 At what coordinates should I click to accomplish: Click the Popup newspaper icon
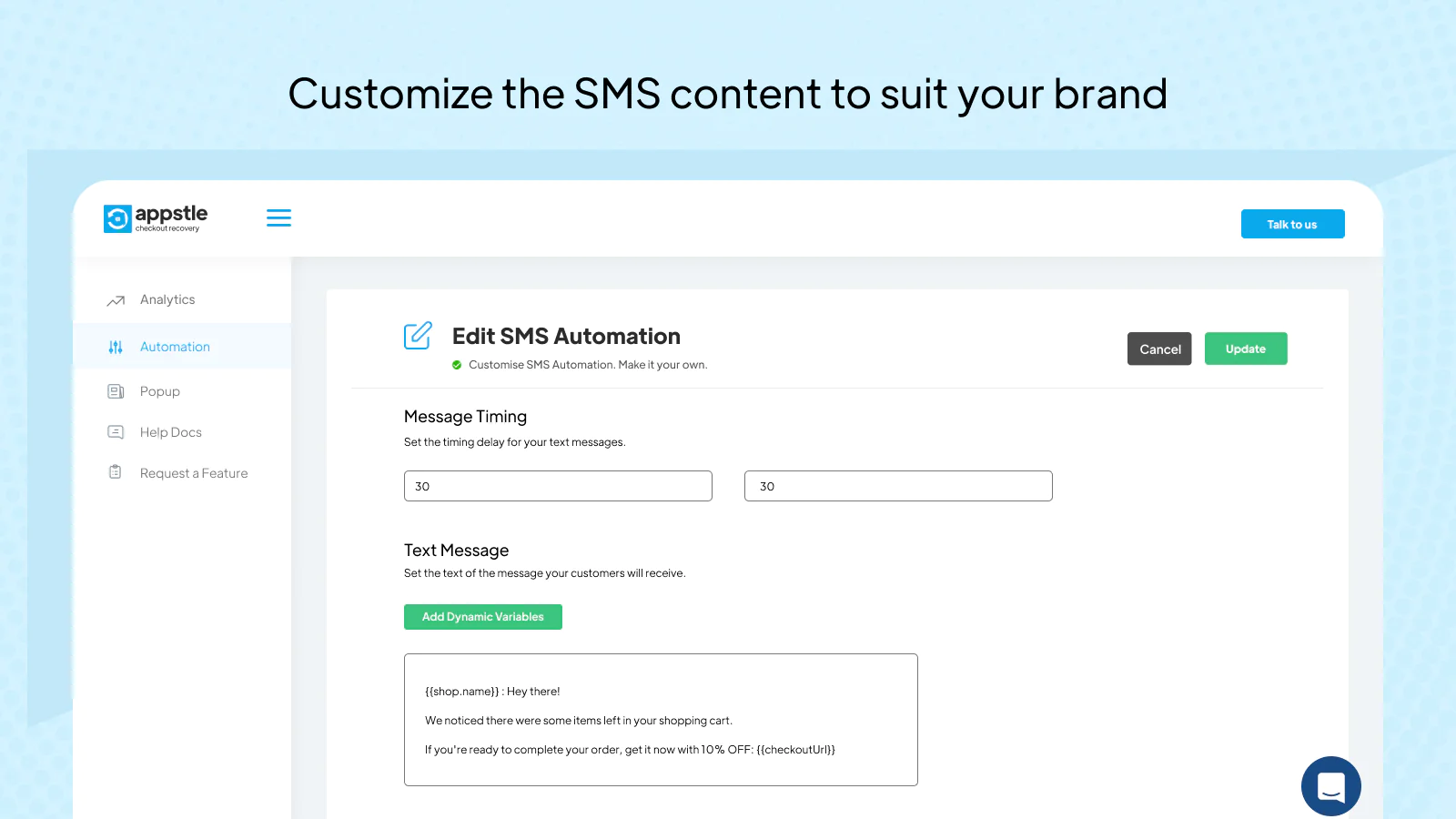click(116, 391)
